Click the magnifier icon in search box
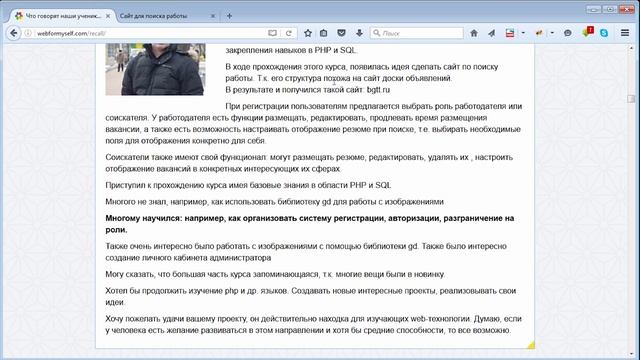Image resolution: width=640 pixels, height=360 pixels. 376,33
